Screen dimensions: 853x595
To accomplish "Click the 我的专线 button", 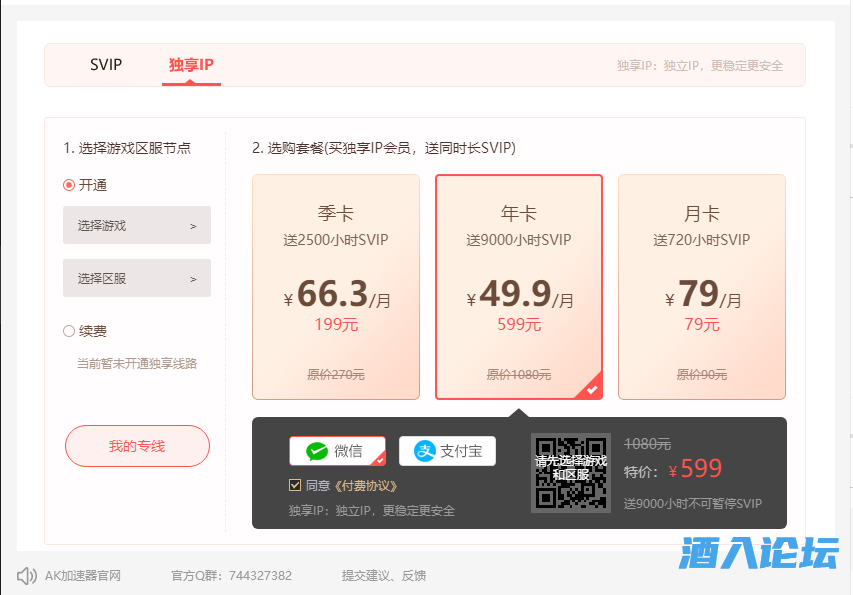I will pyautogui.click(x=136, y=446).
